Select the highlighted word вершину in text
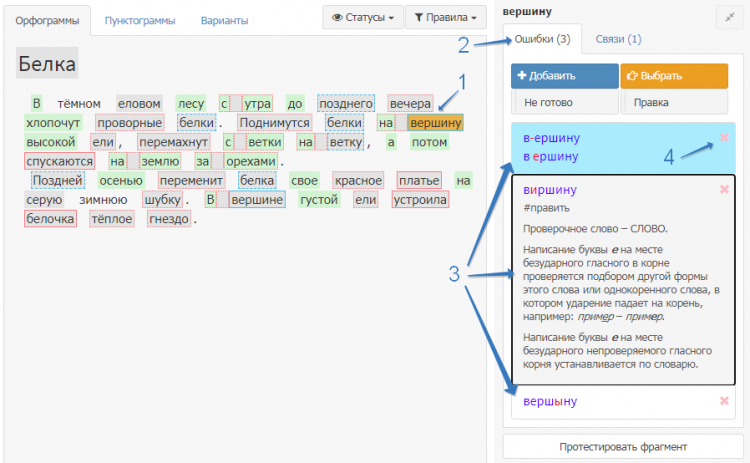 pos(436,123)
